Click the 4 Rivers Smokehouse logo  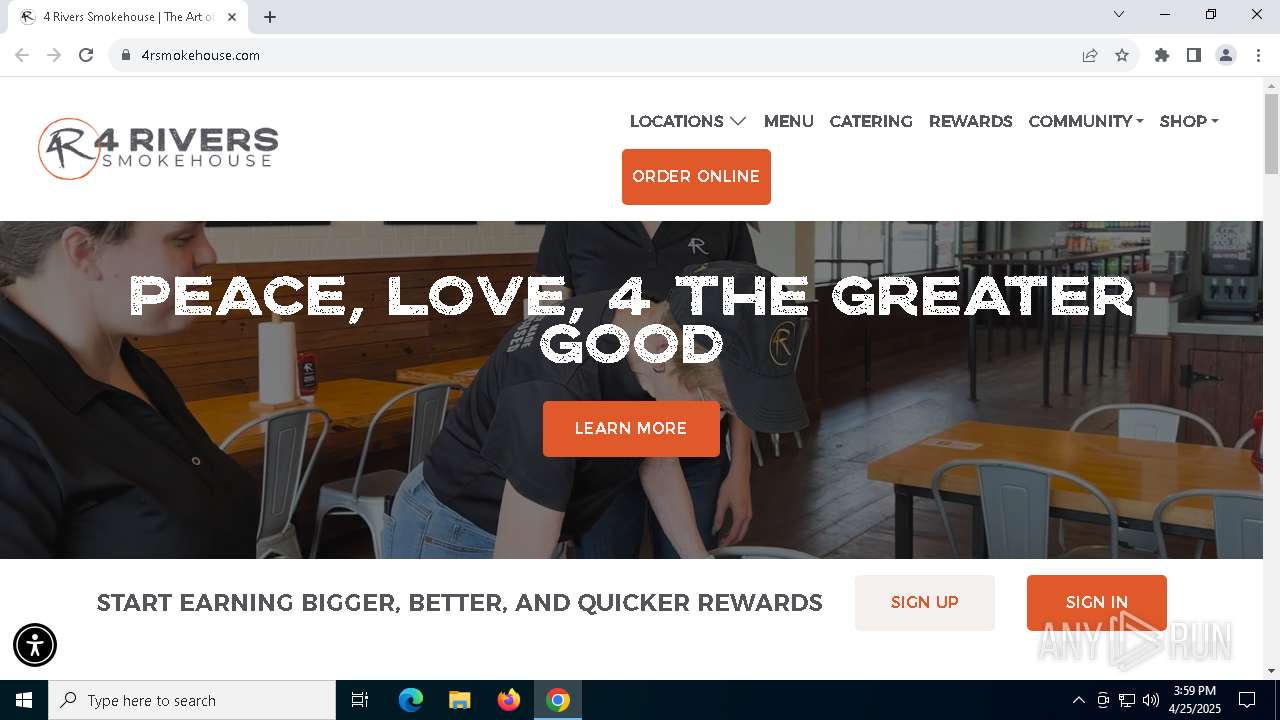[x=158, y=149]
